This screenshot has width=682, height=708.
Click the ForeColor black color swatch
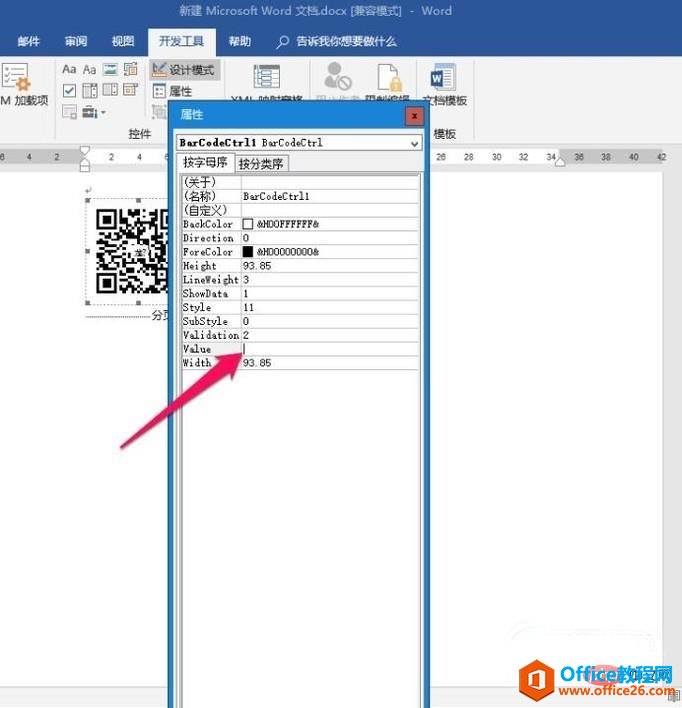point(248,252)
